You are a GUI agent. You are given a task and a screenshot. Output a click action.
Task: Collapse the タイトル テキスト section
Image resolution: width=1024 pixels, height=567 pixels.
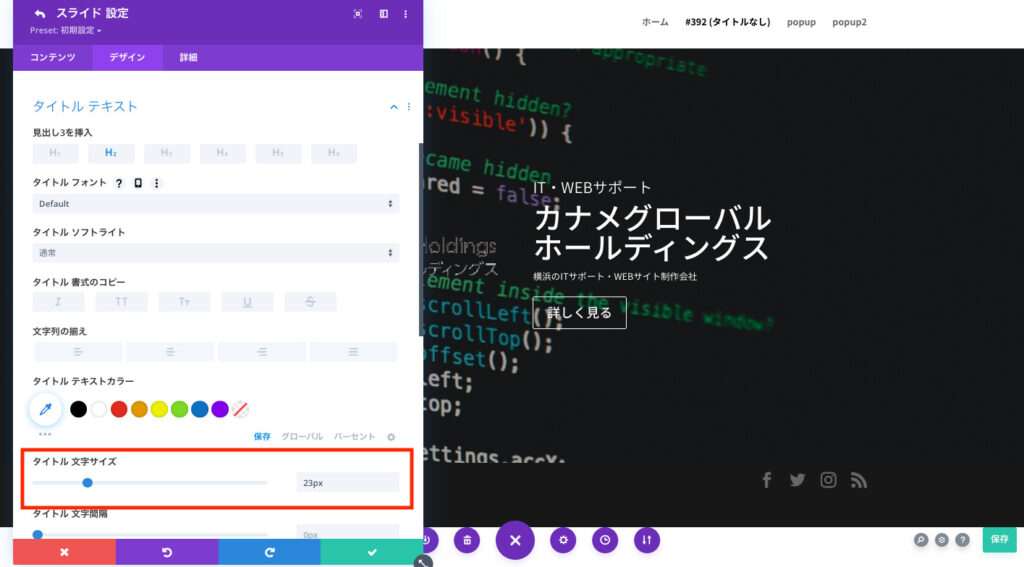tap(394, 106)
